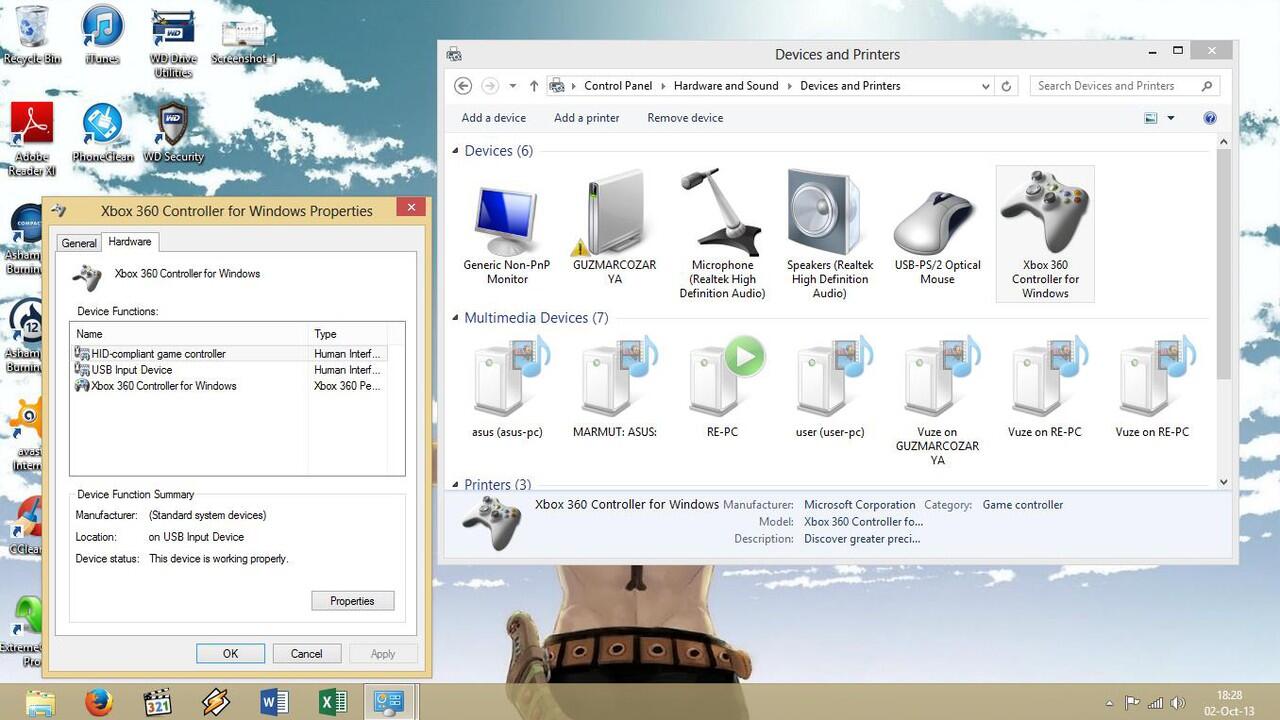Switch to the General tab

pyautogui.click(x=79, y=243)
